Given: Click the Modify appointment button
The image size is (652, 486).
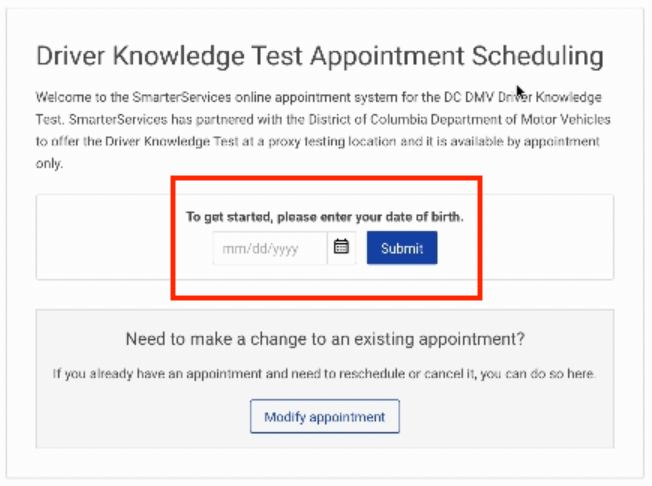Looking at the screenshot, I should pyautogui.click(x=324, y=417).
